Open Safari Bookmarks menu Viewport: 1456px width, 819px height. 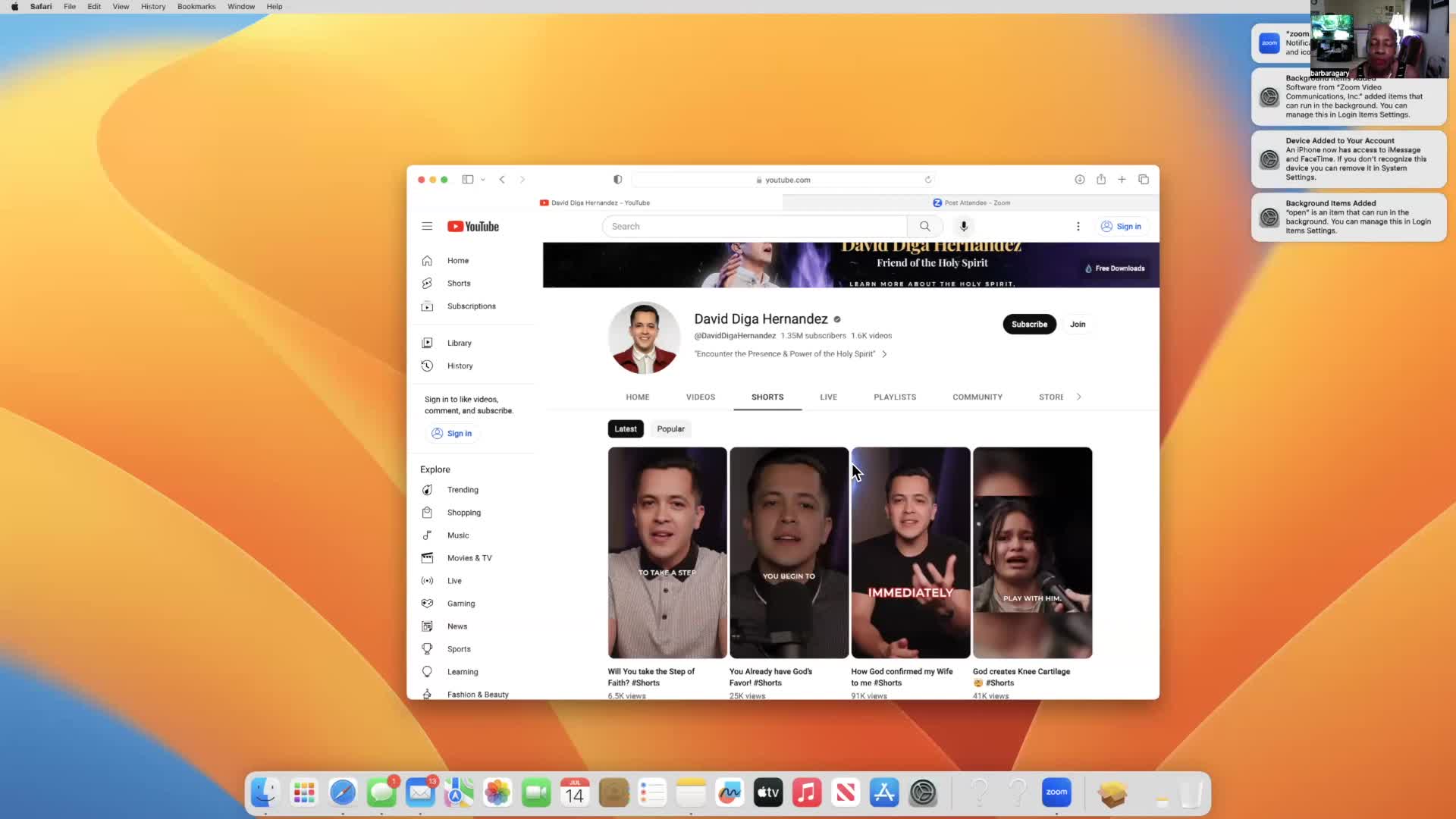tap(196, 6)
